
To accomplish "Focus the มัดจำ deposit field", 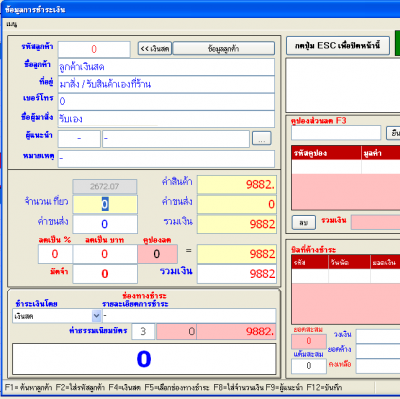I will pyautogui.click(x=105, y=274).
